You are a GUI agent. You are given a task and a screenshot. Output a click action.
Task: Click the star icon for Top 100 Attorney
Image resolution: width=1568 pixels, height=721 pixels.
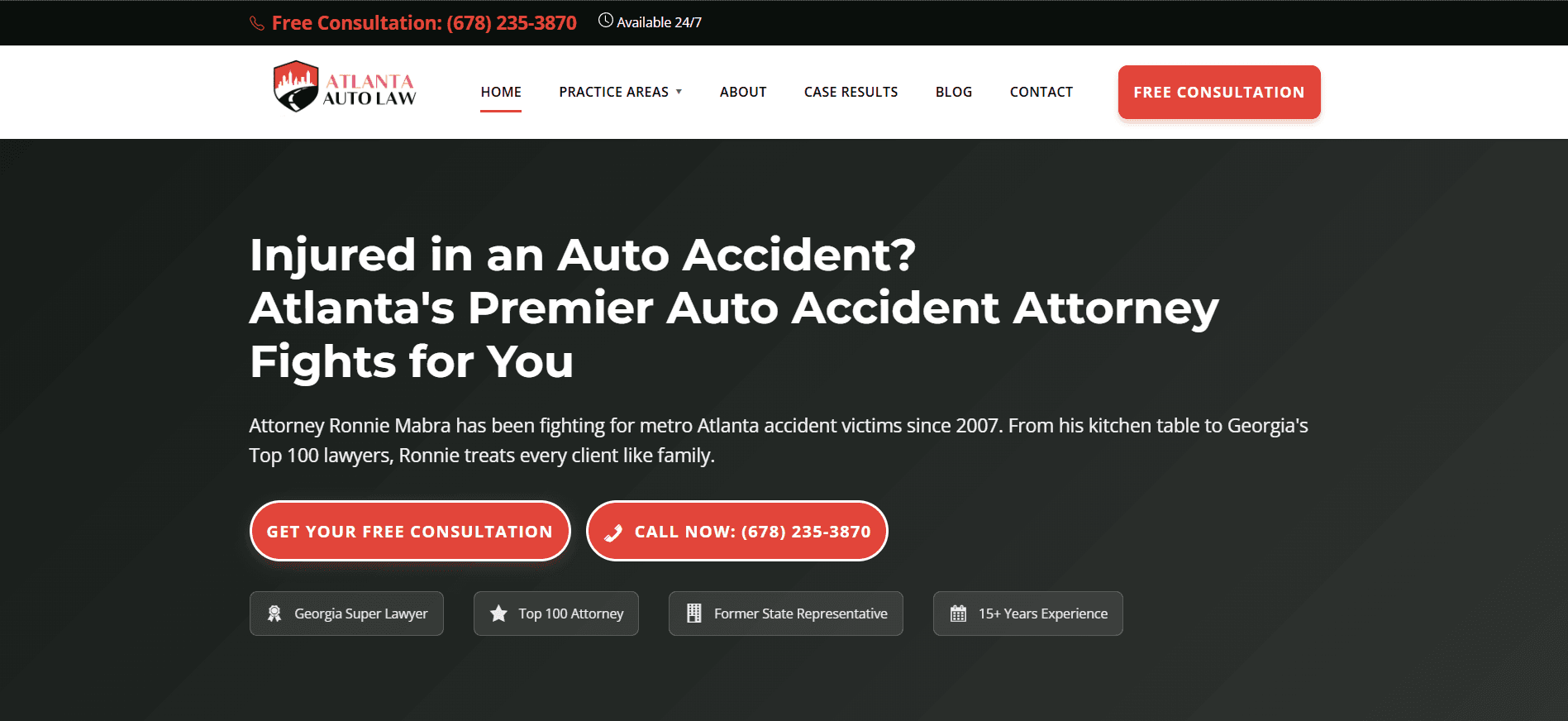tap(498, 614)
